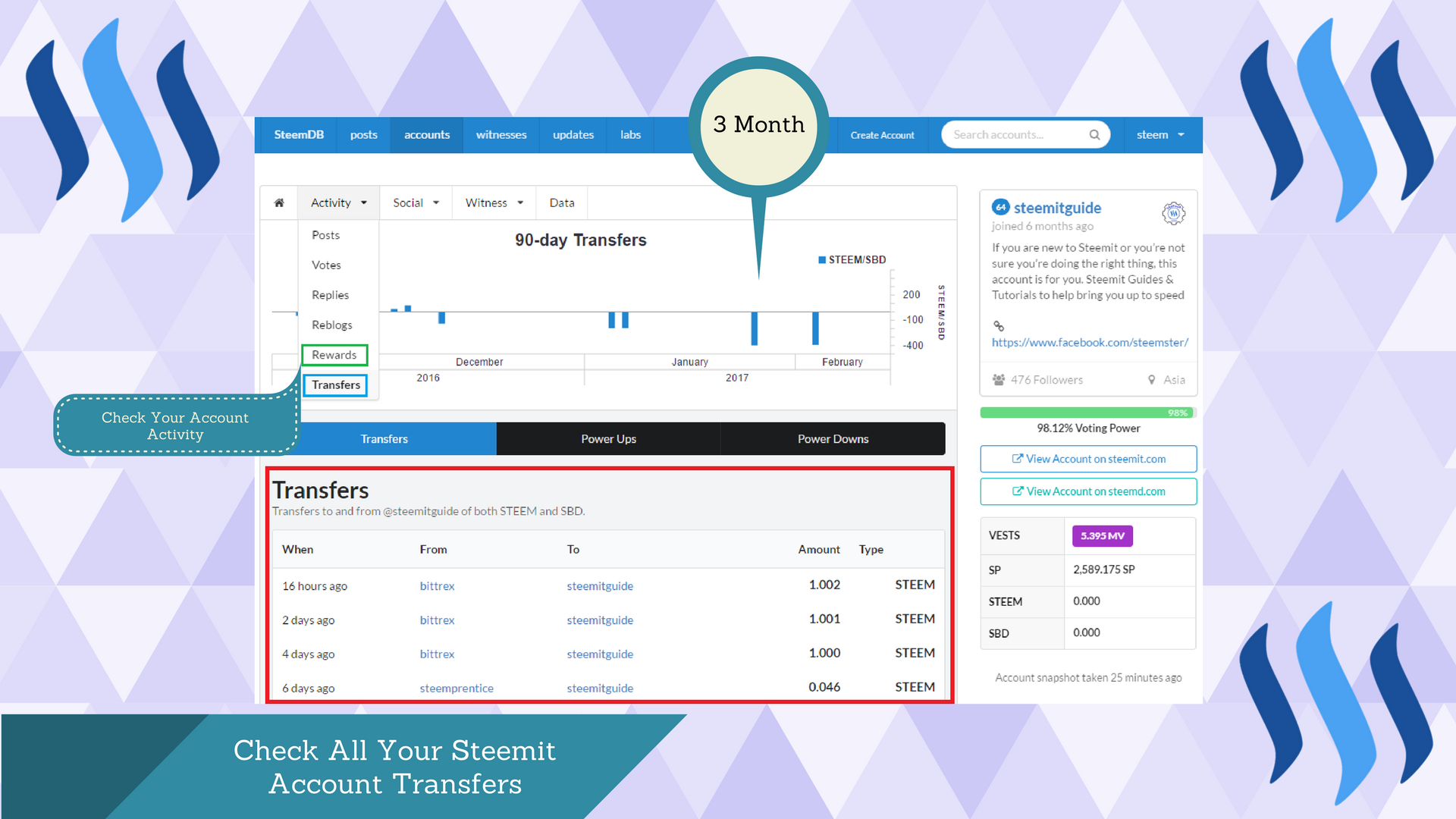
Task: Click steemitguide in the 6 days ago row
Action: 600,689
